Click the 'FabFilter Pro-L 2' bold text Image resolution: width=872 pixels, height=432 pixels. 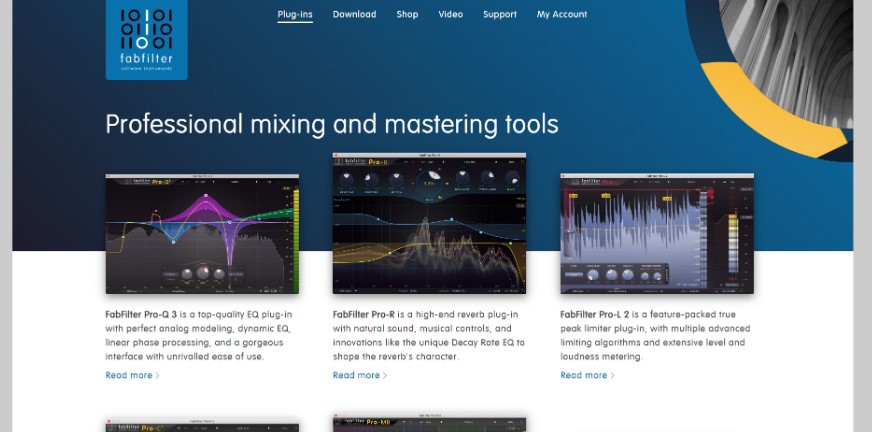click(592, 315)
